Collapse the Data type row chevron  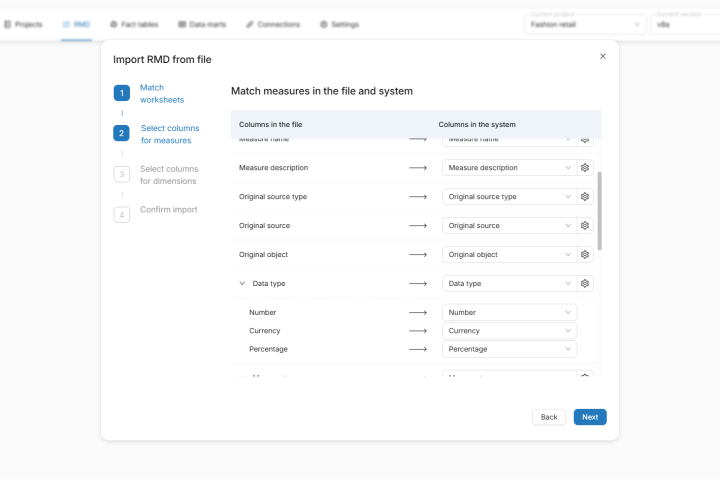[x=242, y=284]
